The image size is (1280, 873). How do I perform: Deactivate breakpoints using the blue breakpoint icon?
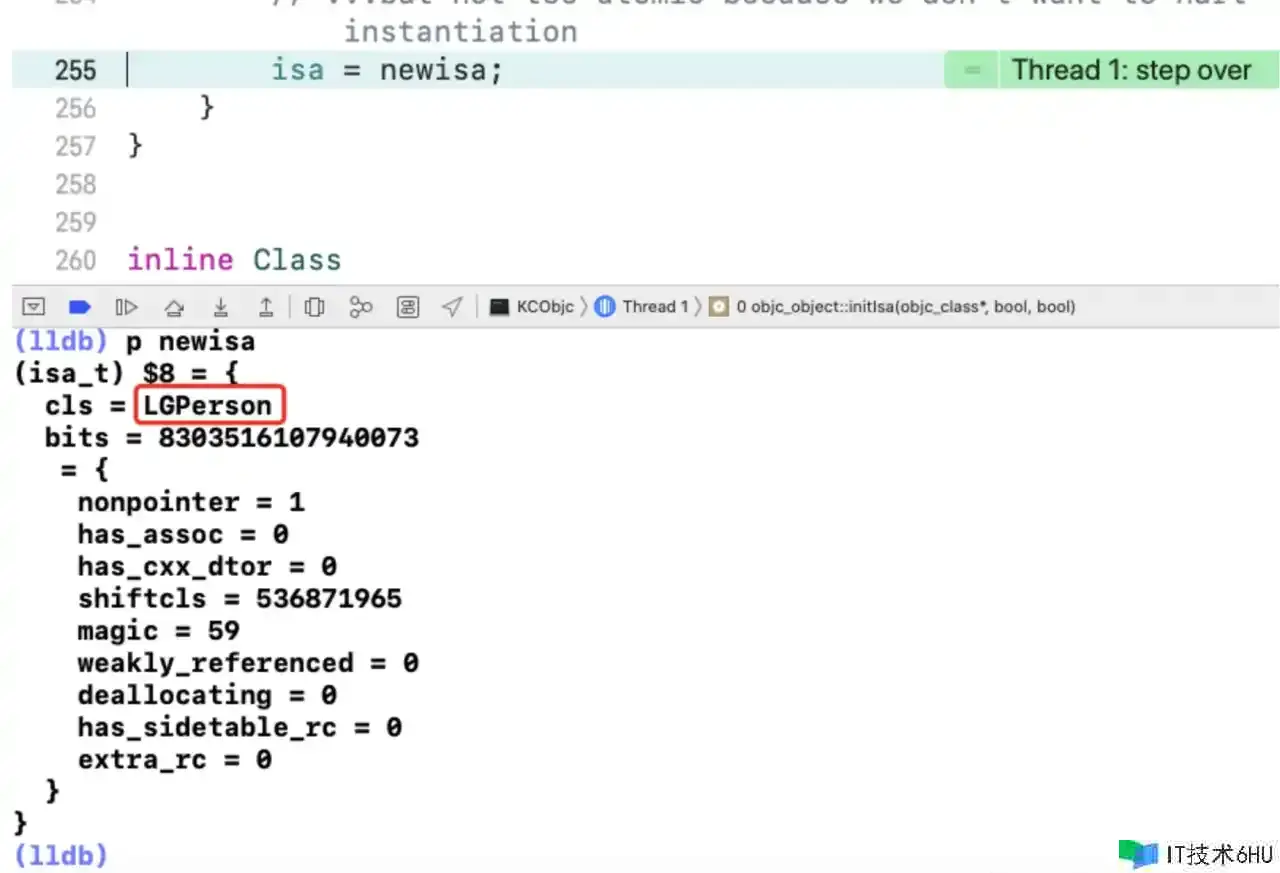click(x=80, y=307)
